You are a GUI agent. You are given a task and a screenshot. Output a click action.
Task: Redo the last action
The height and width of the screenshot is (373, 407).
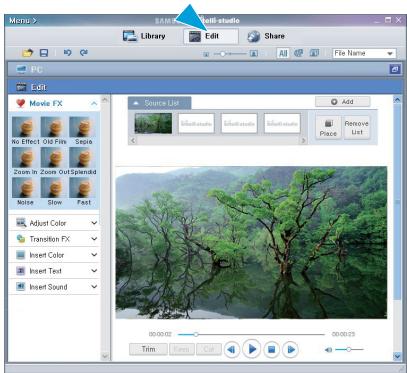(x=84, y=52)
